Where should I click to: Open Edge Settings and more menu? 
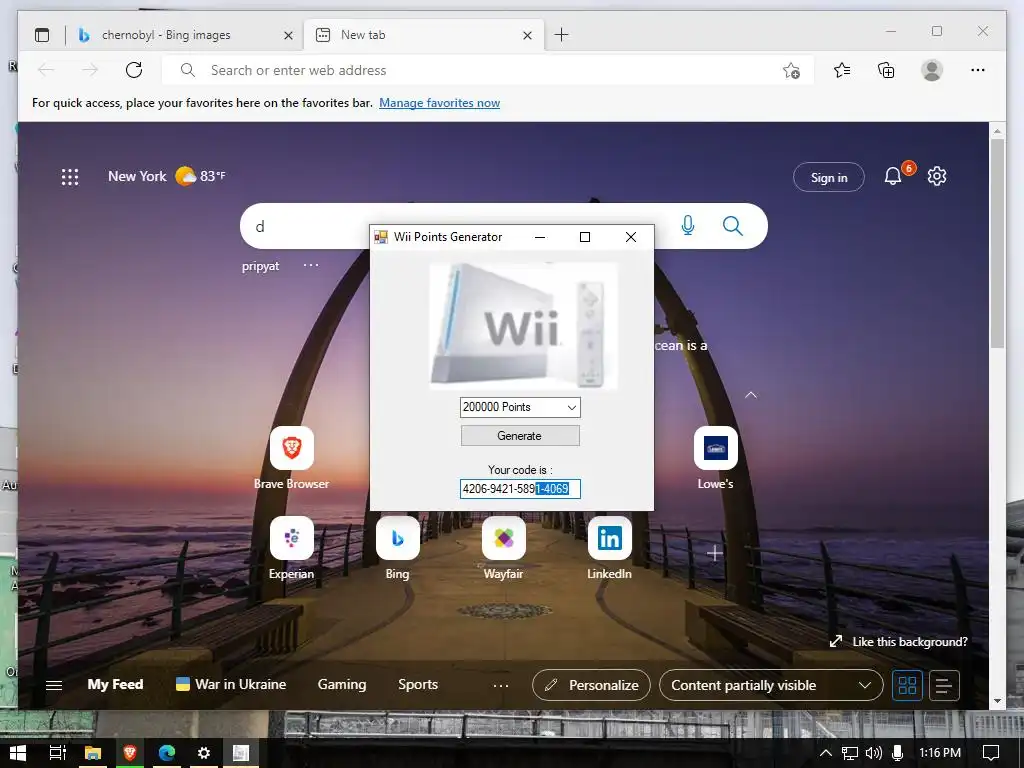coord(978,70)
